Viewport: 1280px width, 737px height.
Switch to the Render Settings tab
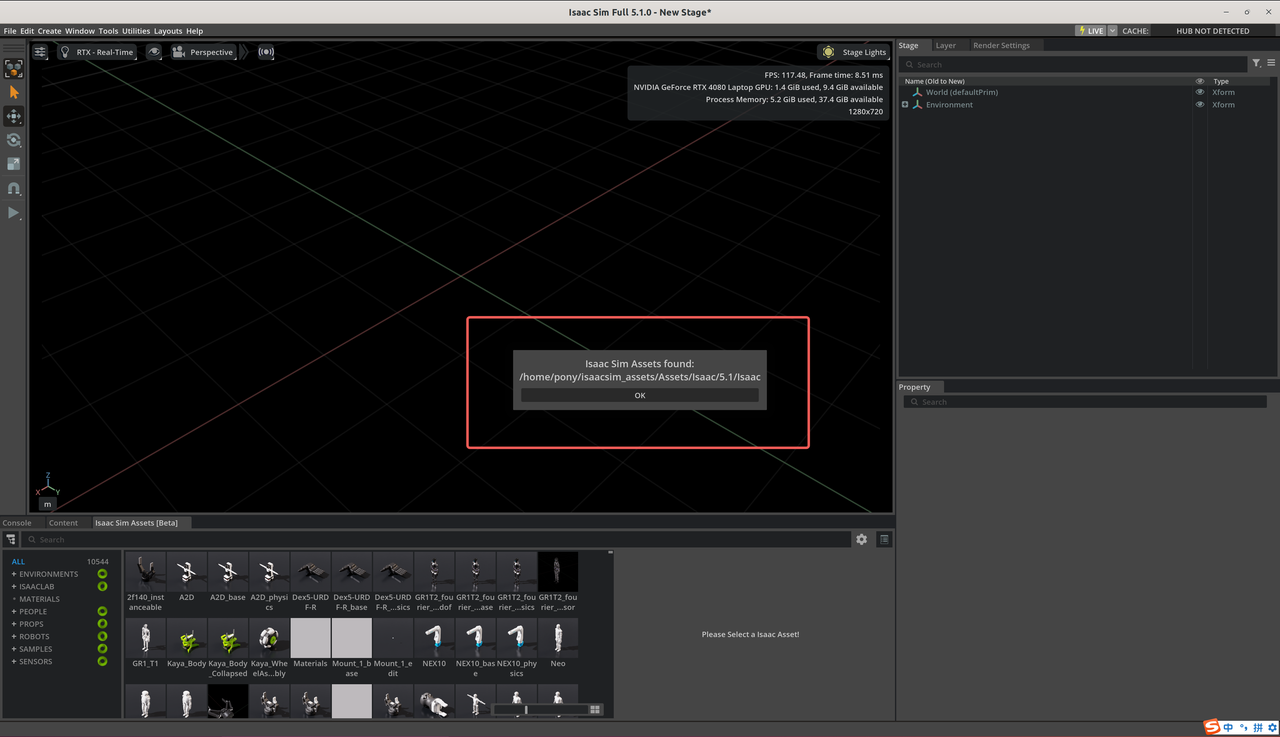coord(1001,45)
